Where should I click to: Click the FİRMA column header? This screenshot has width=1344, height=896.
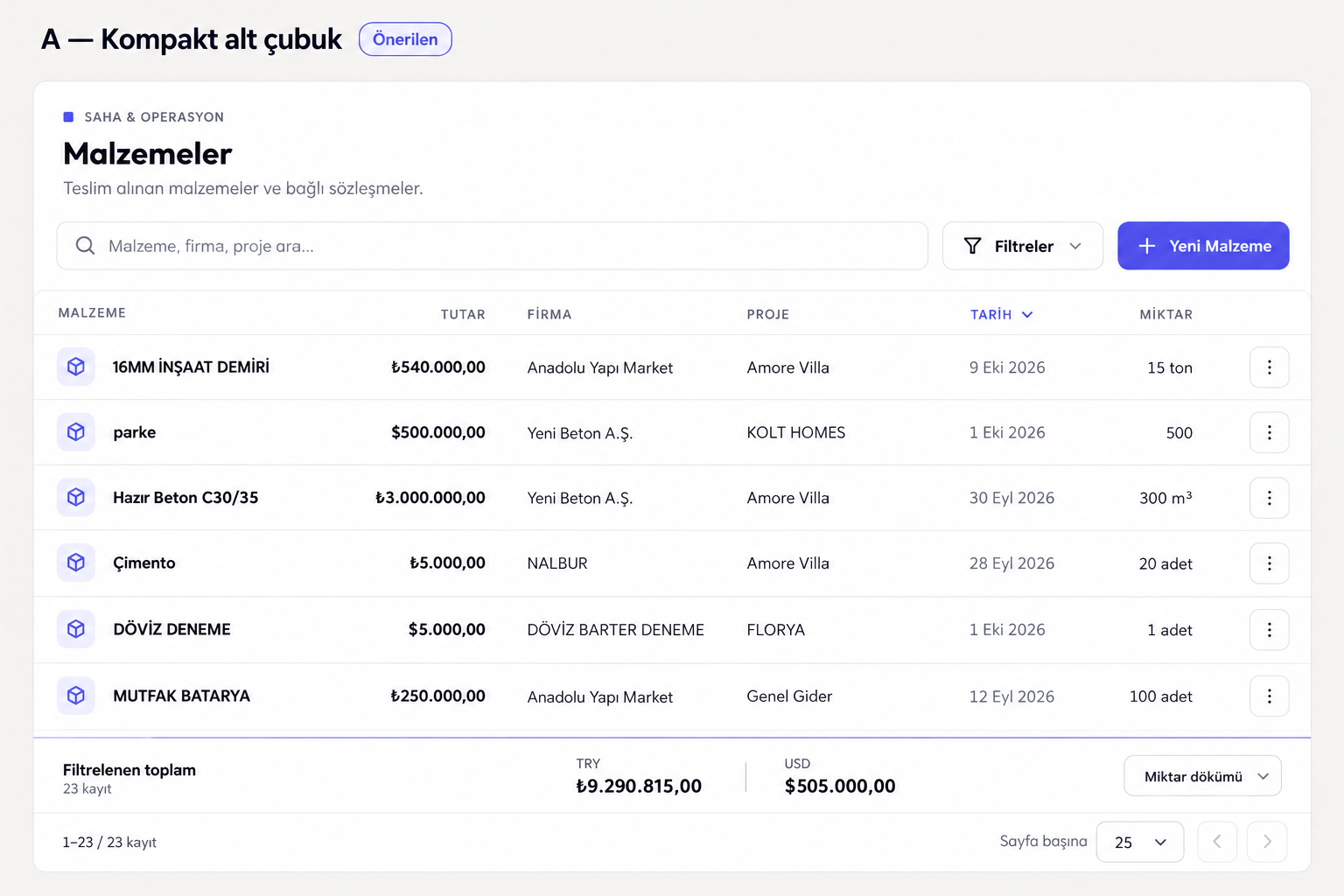coord(549,314)
